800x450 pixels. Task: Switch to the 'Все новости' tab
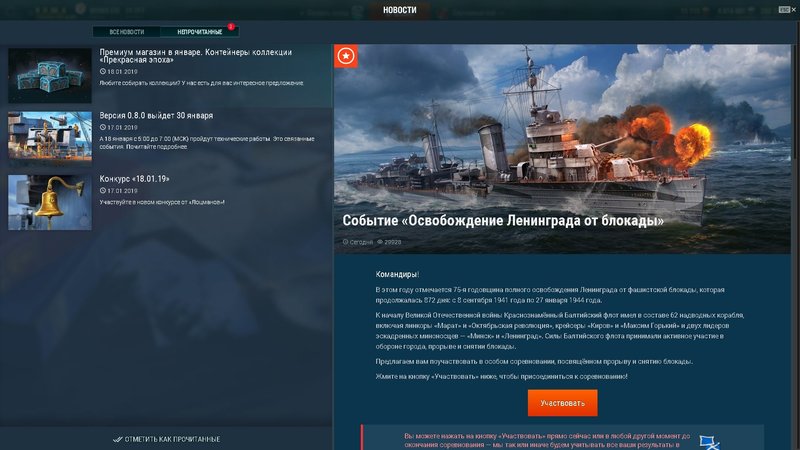click(x=127, y=32)
